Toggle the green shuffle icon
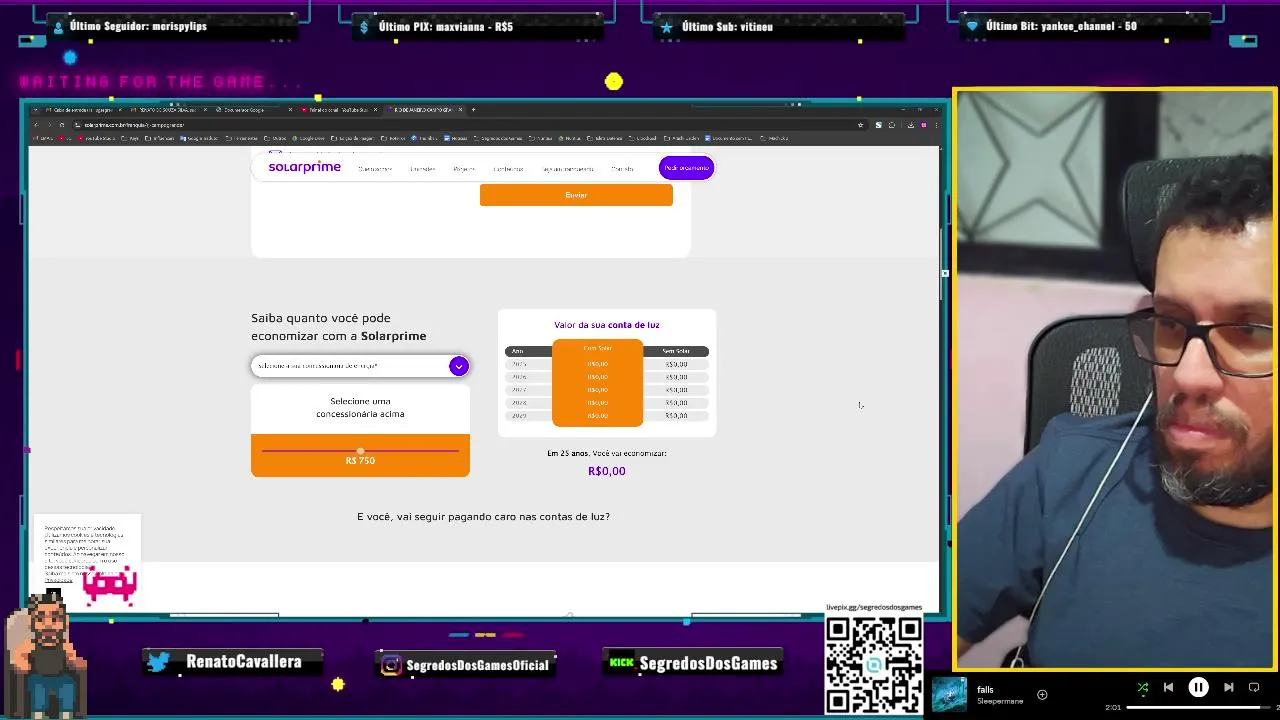 click(1142, 687)
